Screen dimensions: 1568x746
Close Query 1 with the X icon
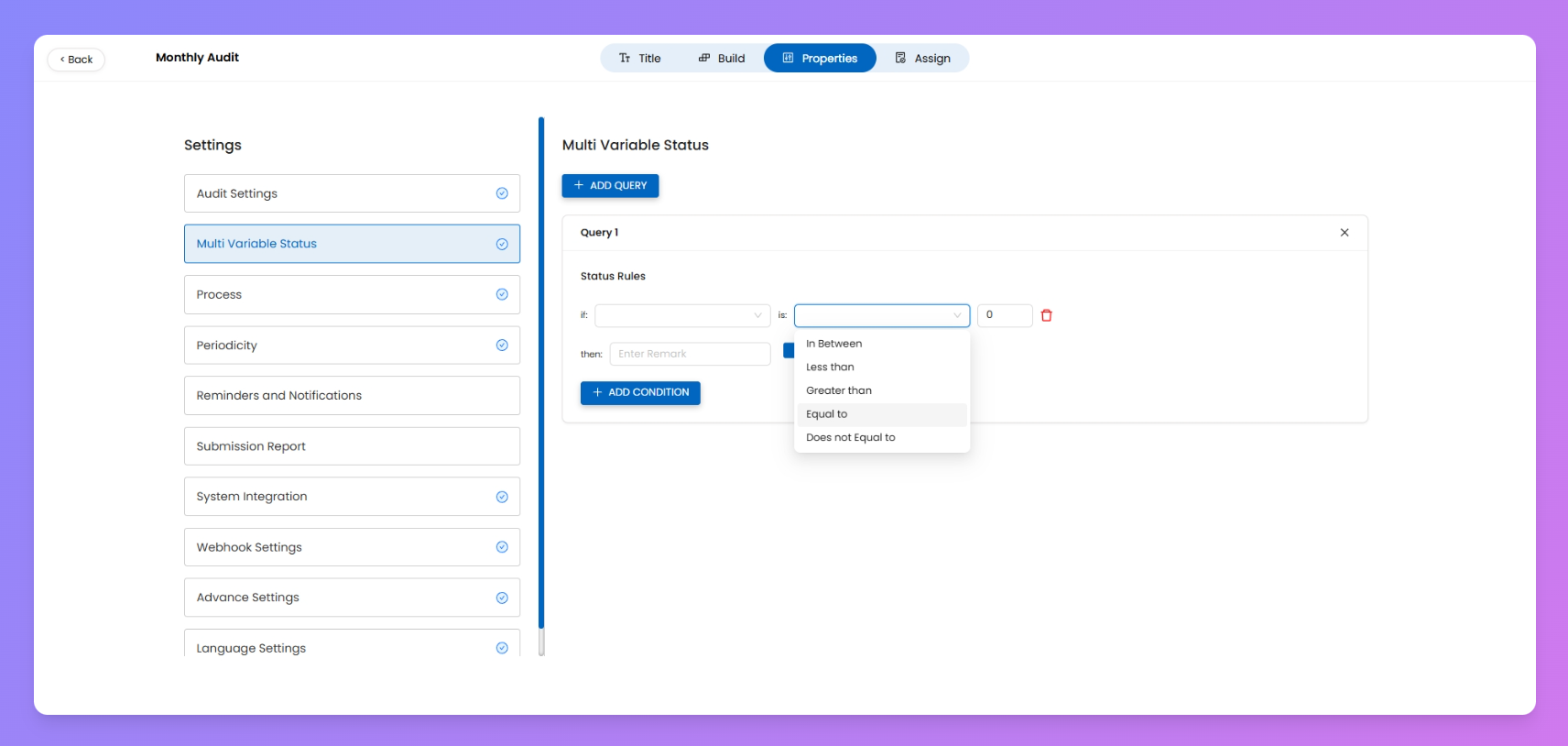coord(1345,233)
